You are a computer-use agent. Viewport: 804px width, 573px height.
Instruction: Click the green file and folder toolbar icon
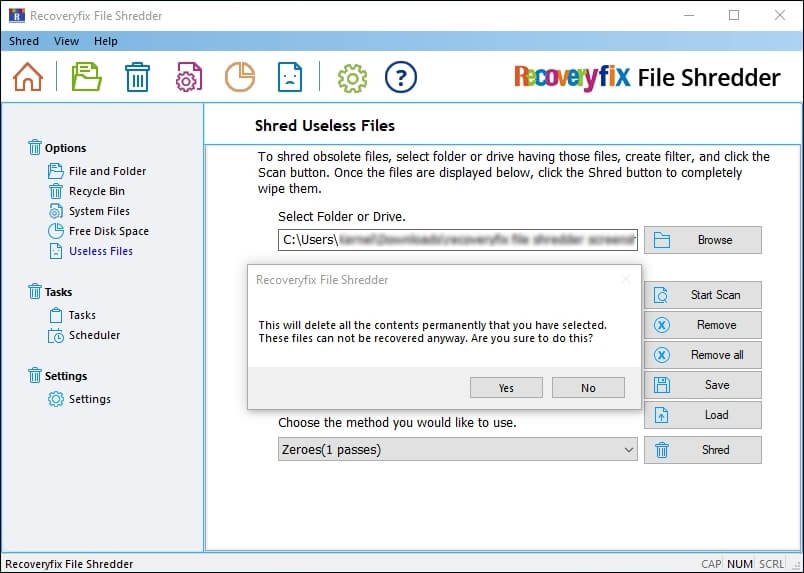[x=87, y=77]
